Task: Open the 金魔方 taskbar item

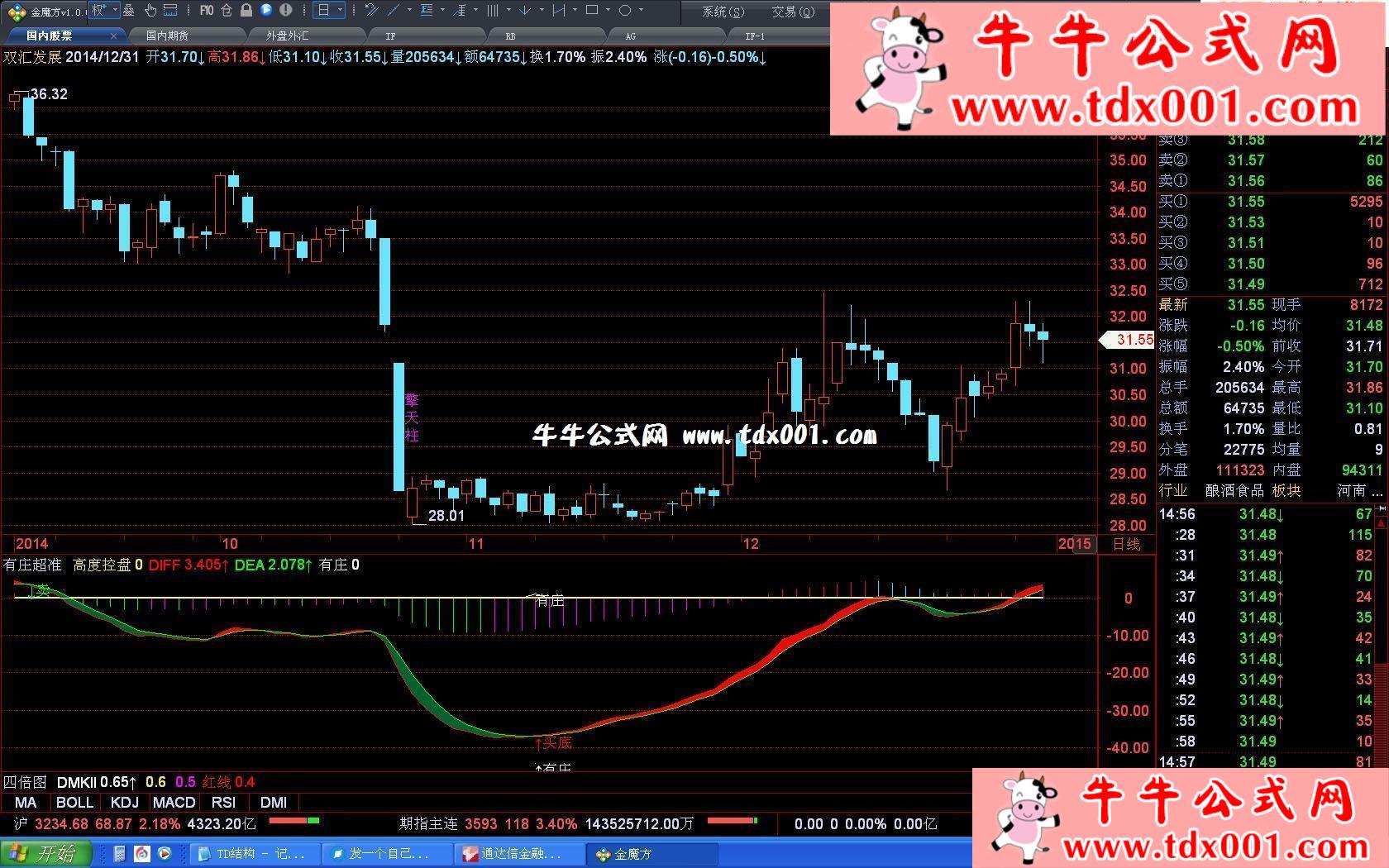Action: [653, 853]
